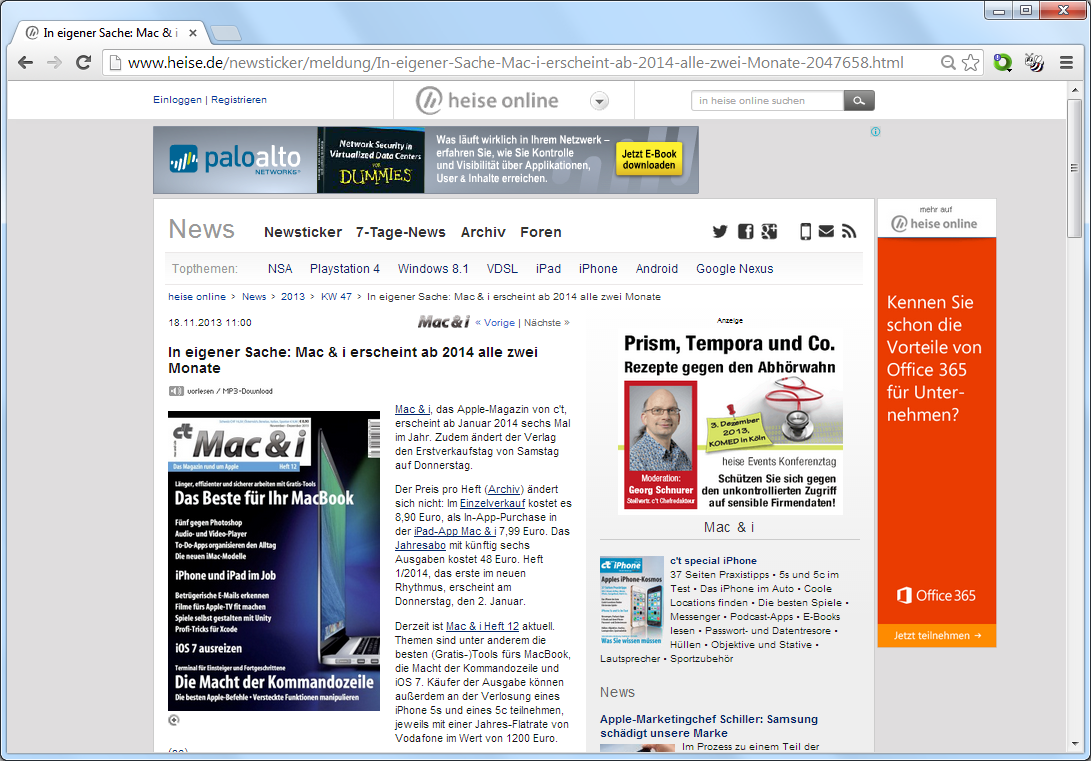Viewport: 1091px width, 761px height.
Task: Click c't special iPhone cover thumbnail
Action: (632, 601)
